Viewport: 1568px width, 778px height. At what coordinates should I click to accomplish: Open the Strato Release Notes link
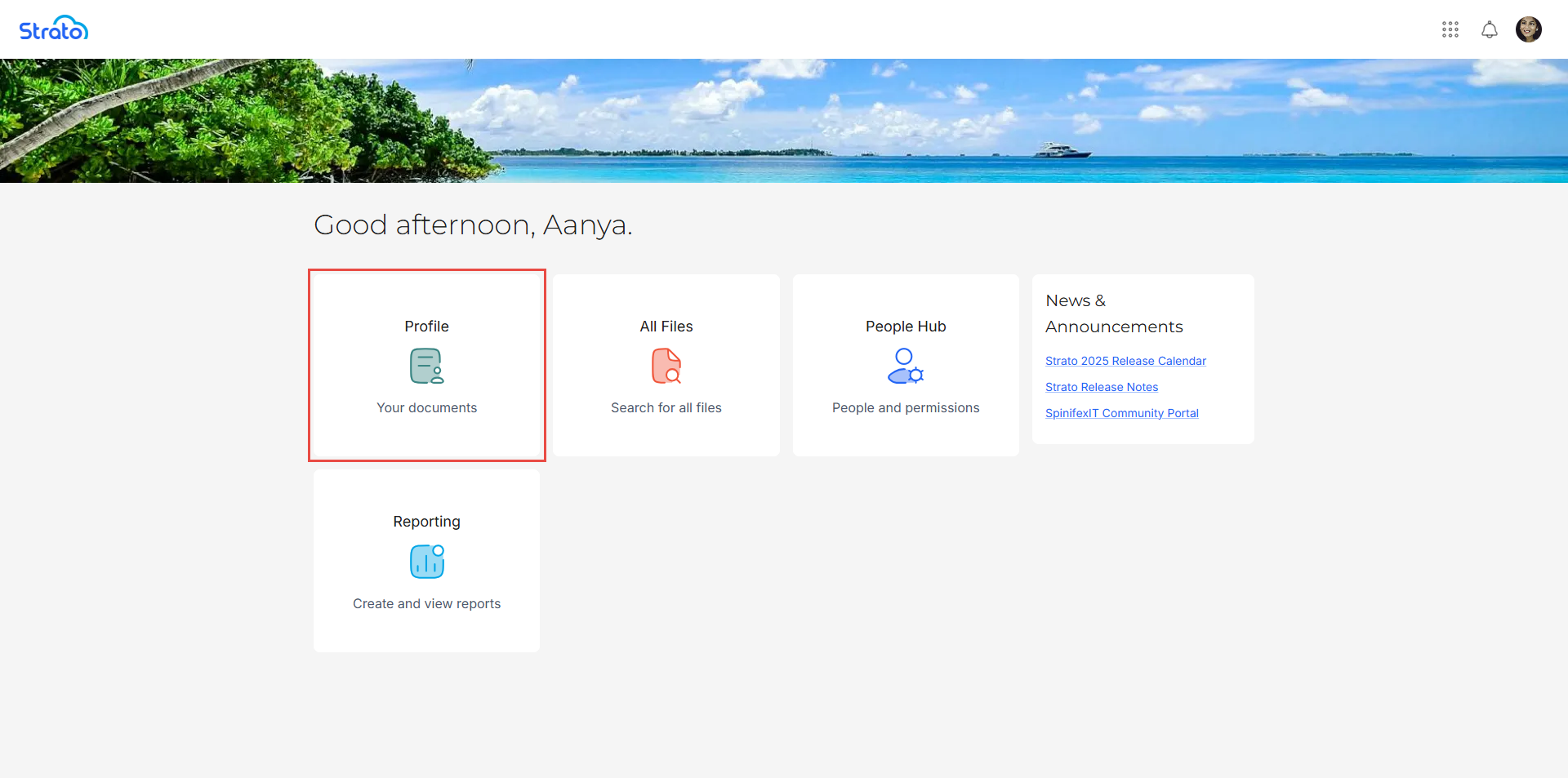1101,387
